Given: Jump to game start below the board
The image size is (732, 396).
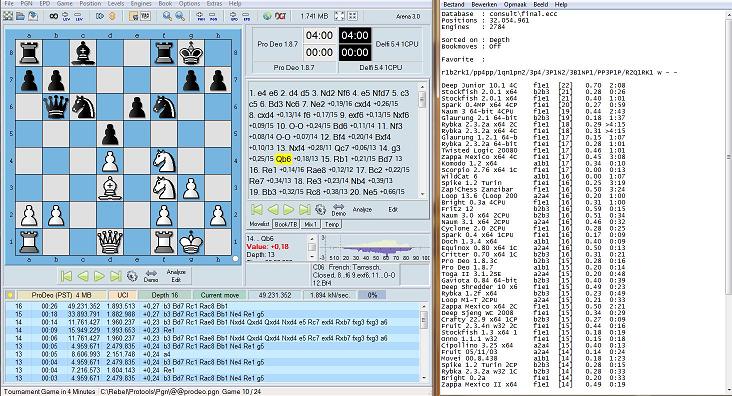Looking at the screenshot, I should 66,276.
